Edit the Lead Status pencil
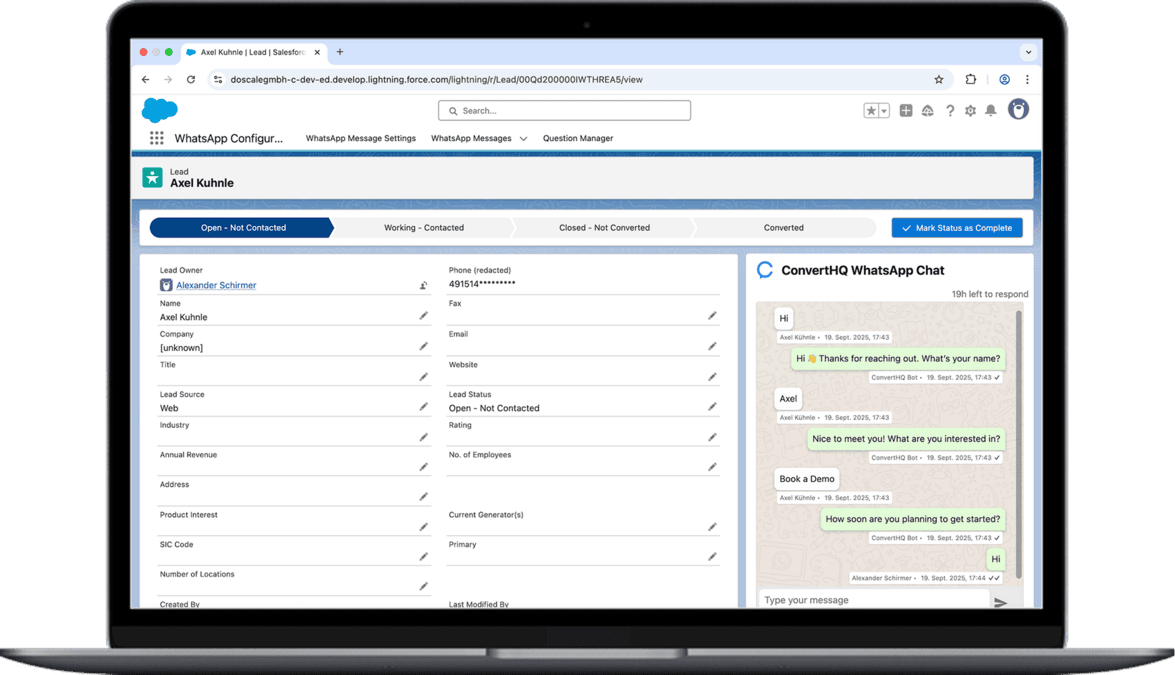Image resolution: width=1175 pixels, height=675 pixels. [x=712, y=407]
